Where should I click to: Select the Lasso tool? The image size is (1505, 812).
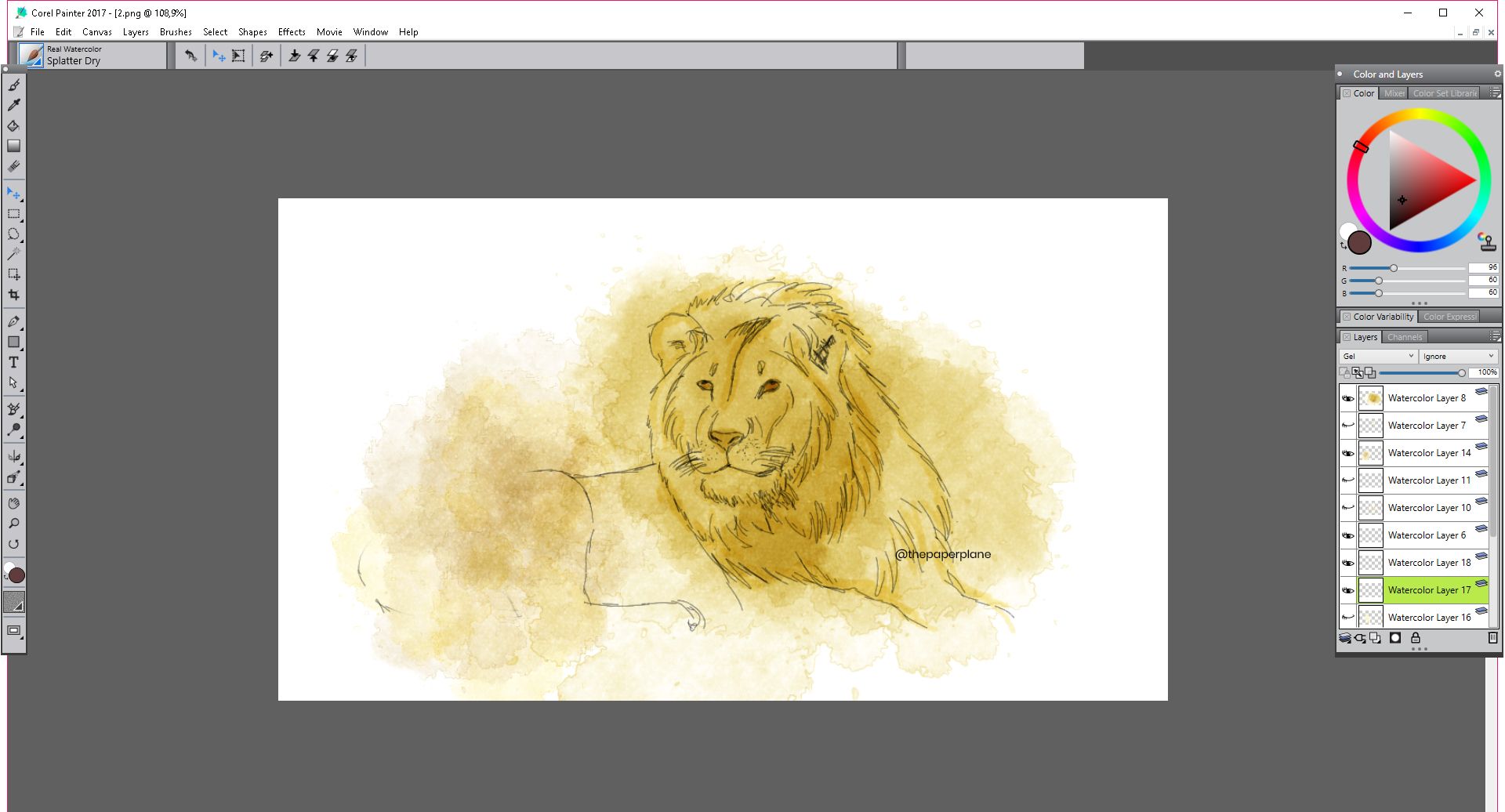(13, 234)
